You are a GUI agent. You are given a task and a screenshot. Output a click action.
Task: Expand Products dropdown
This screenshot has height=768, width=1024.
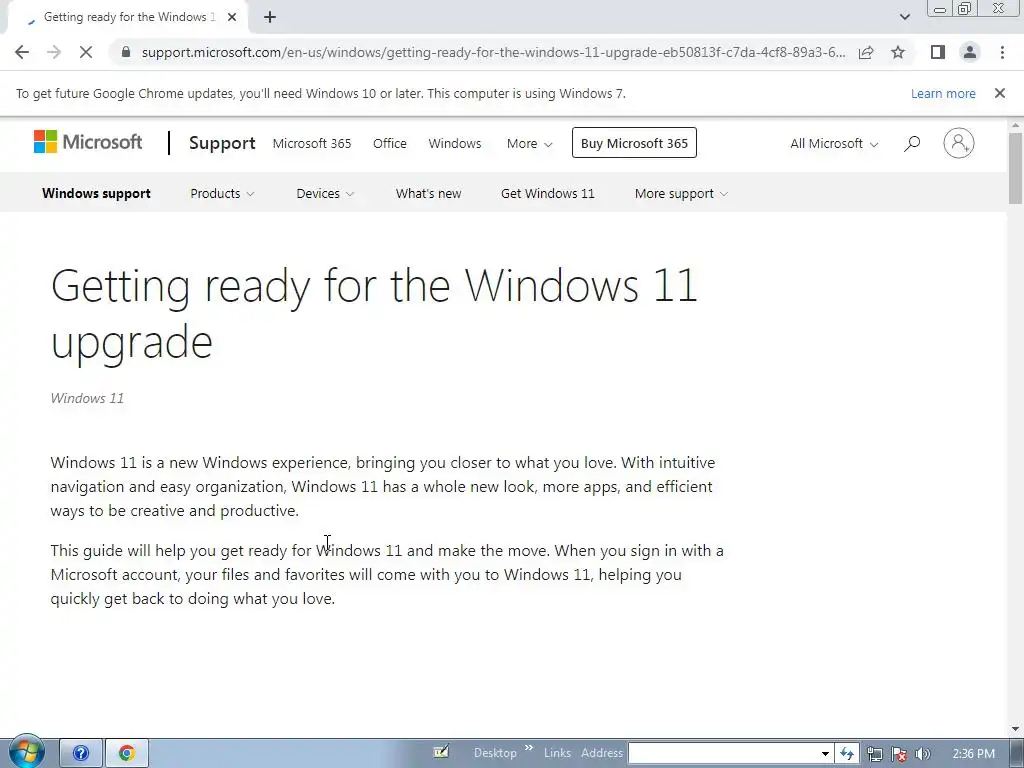pyautogui.click(x=222, y=193)
